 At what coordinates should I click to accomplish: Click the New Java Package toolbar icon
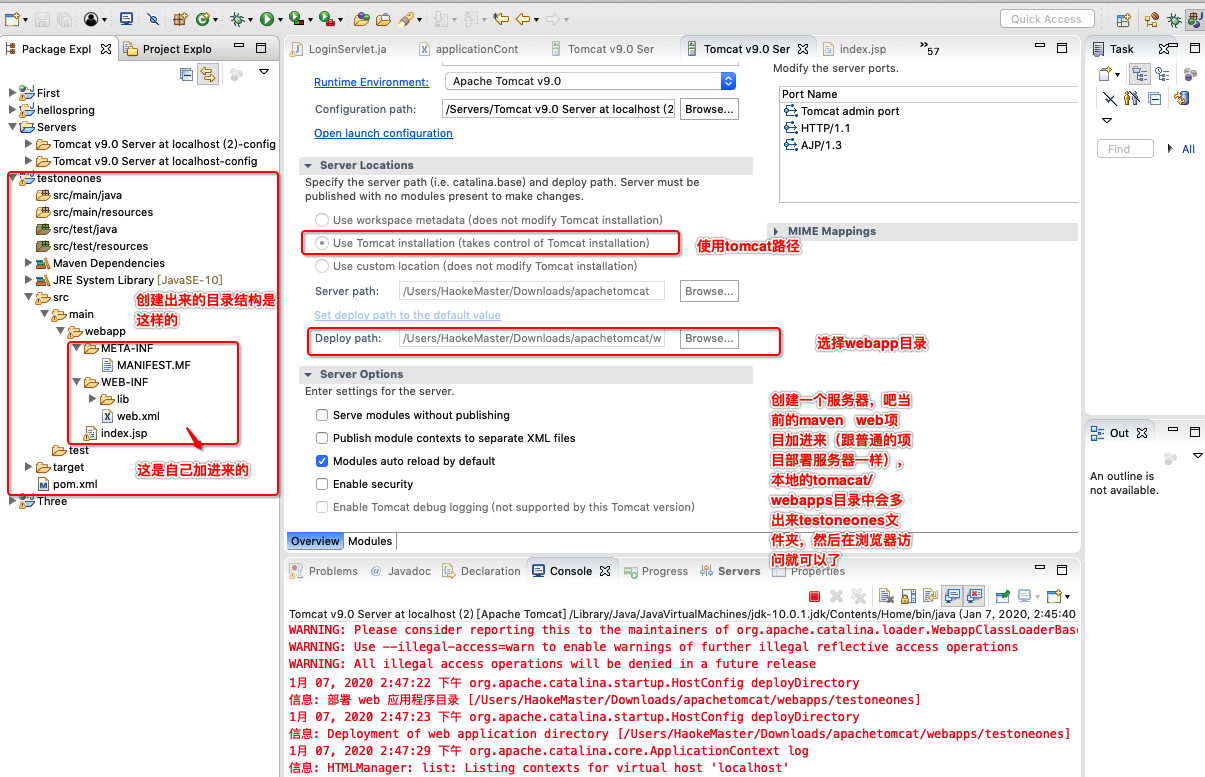pyautogui.click(x=180, y=19)
